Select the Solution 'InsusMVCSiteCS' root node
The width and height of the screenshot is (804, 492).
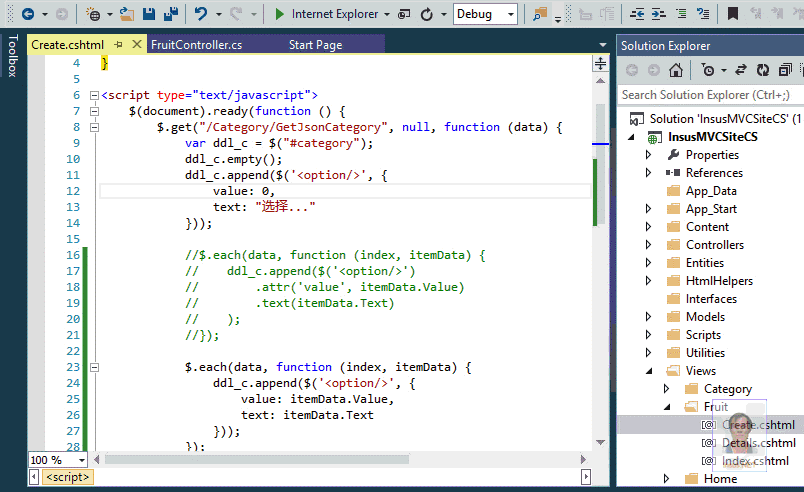tap(725, 119)
